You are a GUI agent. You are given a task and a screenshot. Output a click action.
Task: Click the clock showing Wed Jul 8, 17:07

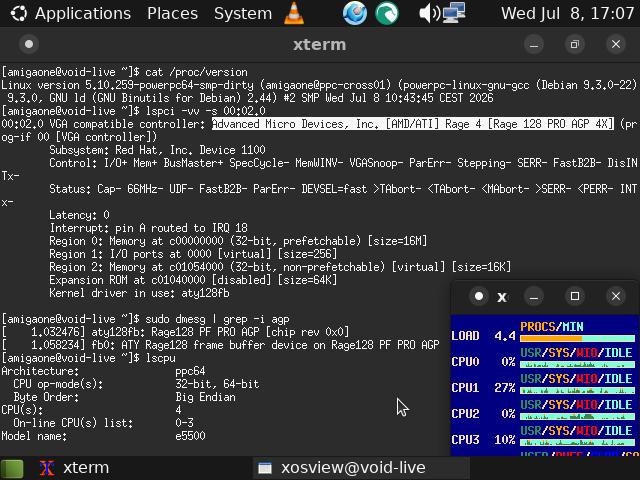pos(567,13)
